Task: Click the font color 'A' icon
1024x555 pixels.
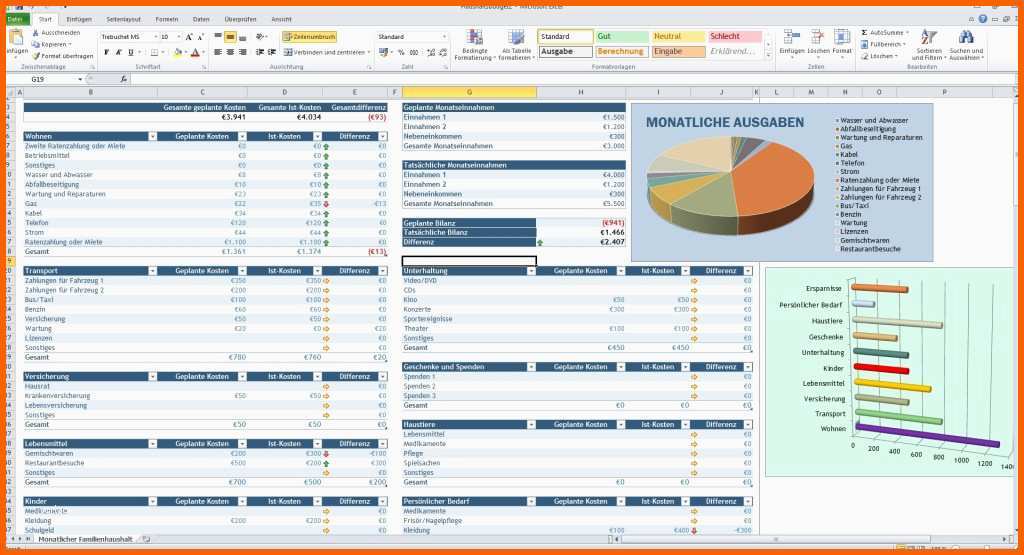Action: click(195, 52)
